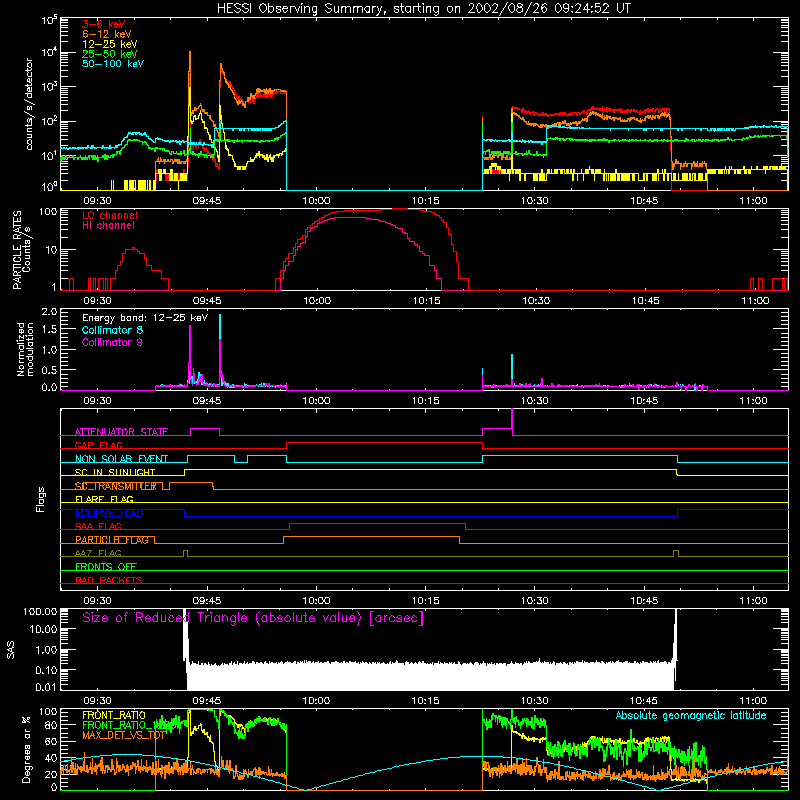Image resolution: width=800 pixels, height=800 pixels.
Task: Click the 'Degrees or %' axis label
Action: coord(26,749)
